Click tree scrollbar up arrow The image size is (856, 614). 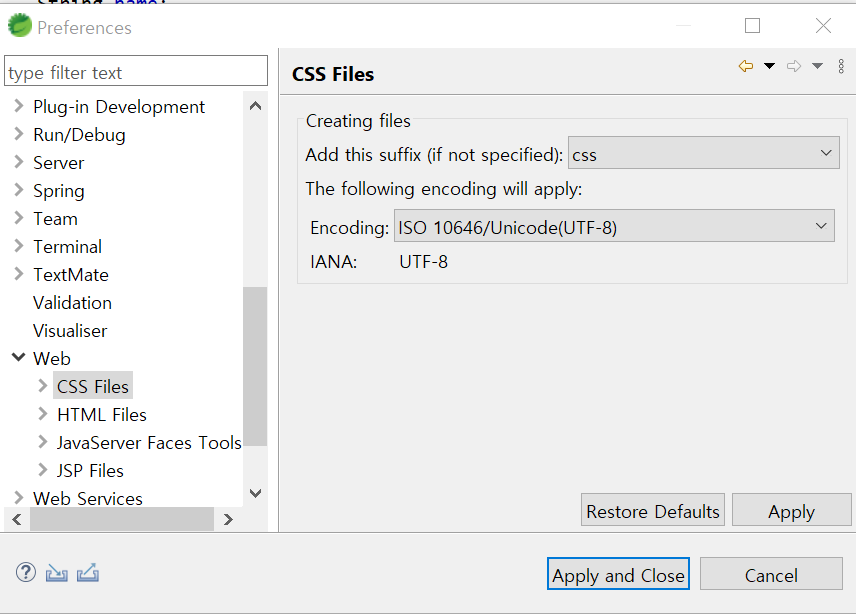tap(255, 106)
